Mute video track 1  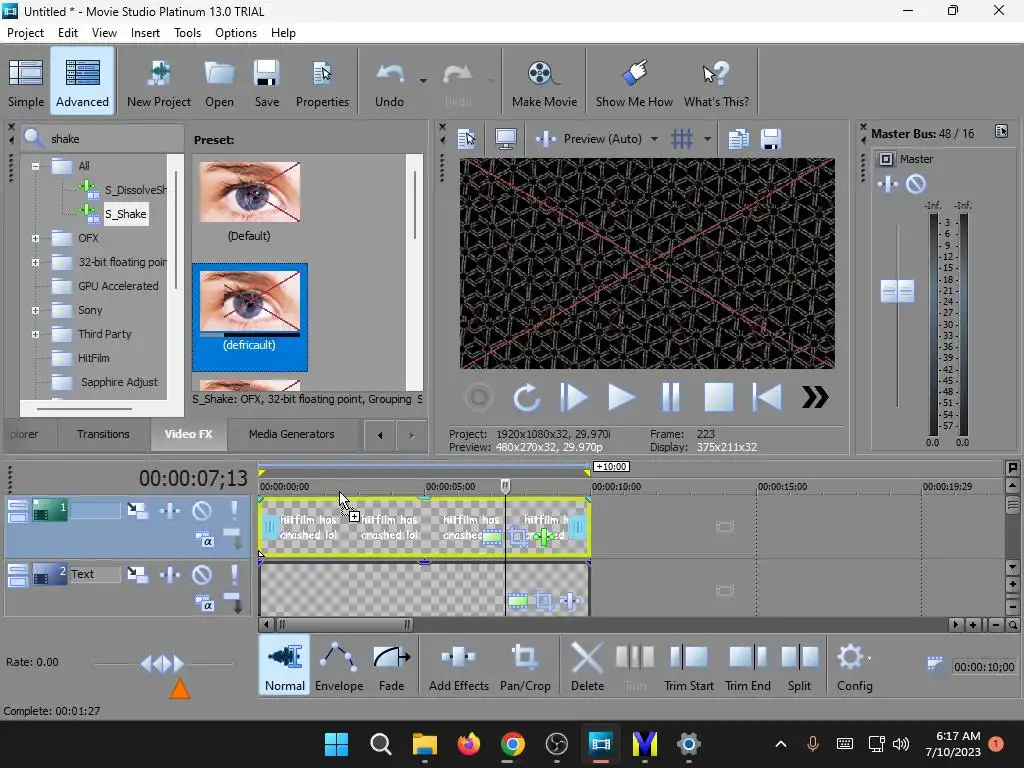coord(202,511)
